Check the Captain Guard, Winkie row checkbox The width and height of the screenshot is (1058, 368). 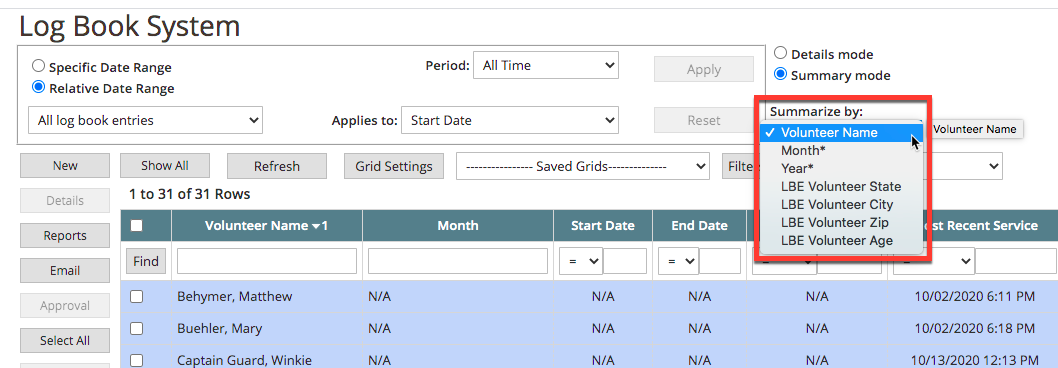point(136,361)
